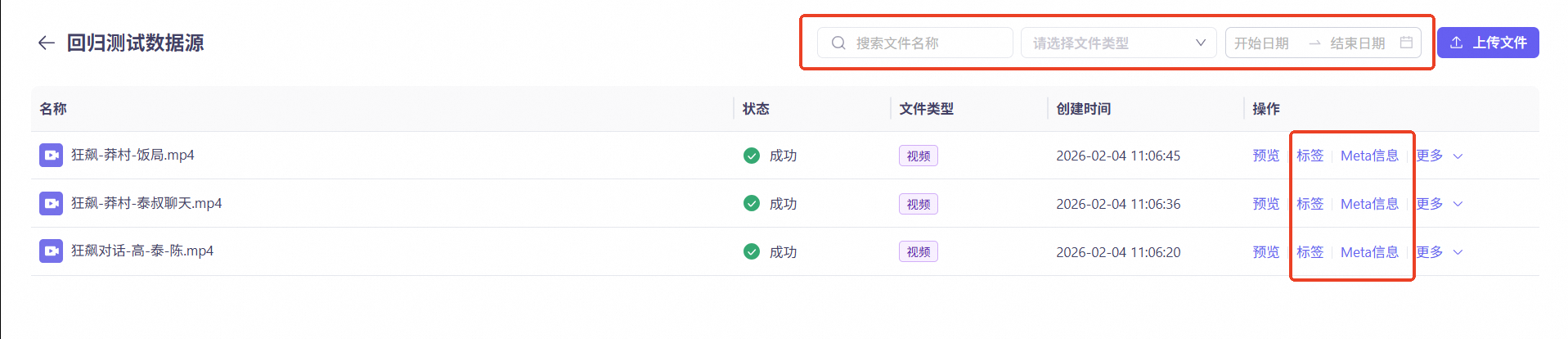Expand 更多 menu for 狂飙-莽村-饭局.mp4
Screen dimensions: 1568x339
(x=1439, y=156)
